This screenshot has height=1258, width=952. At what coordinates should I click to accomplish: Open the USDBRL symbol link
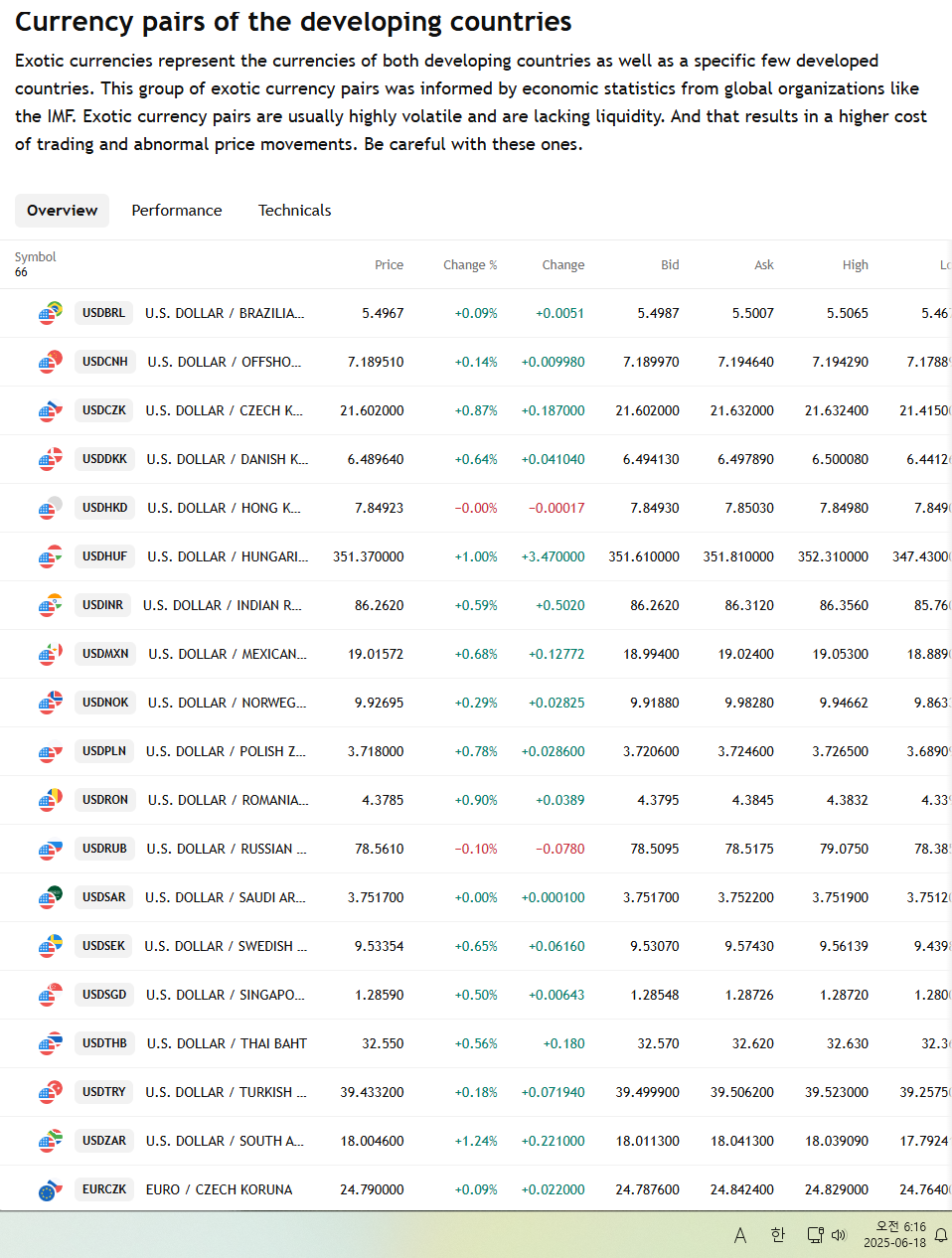(103, 313)
